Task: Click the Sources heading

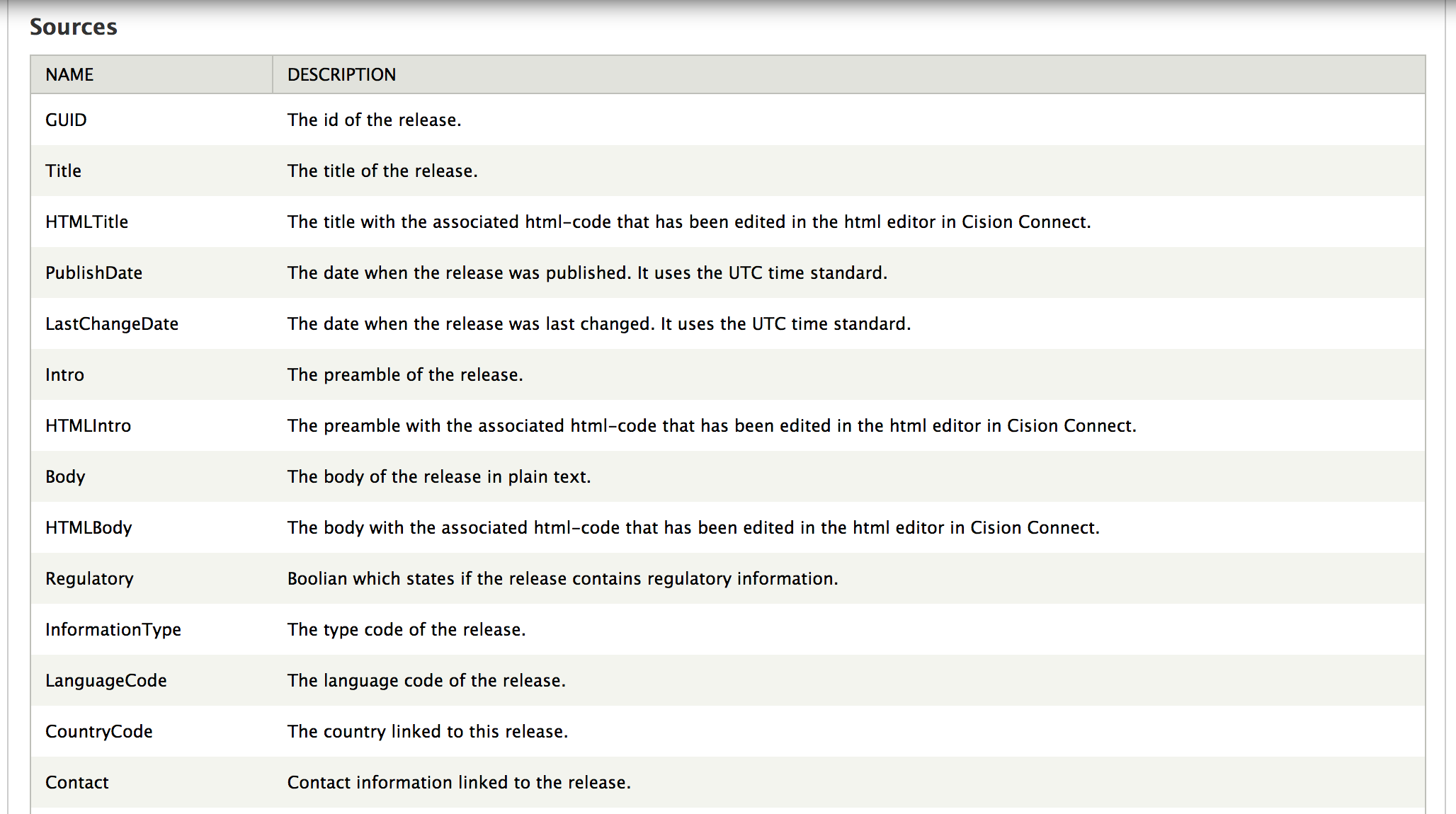Action: (x=74, y=27)
